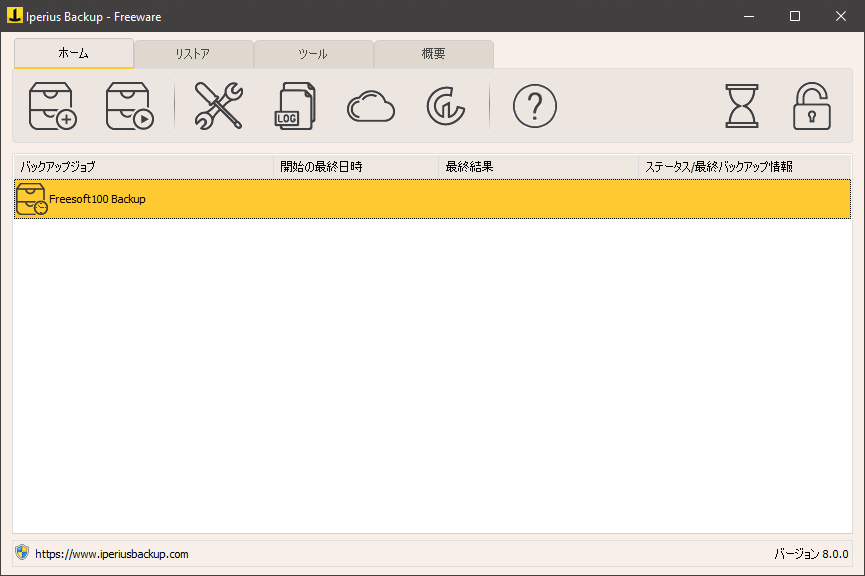Image resolution: width=865 pixels, height=576 pixels.
Task: Open the LOG files viewer
Action: 295,106
